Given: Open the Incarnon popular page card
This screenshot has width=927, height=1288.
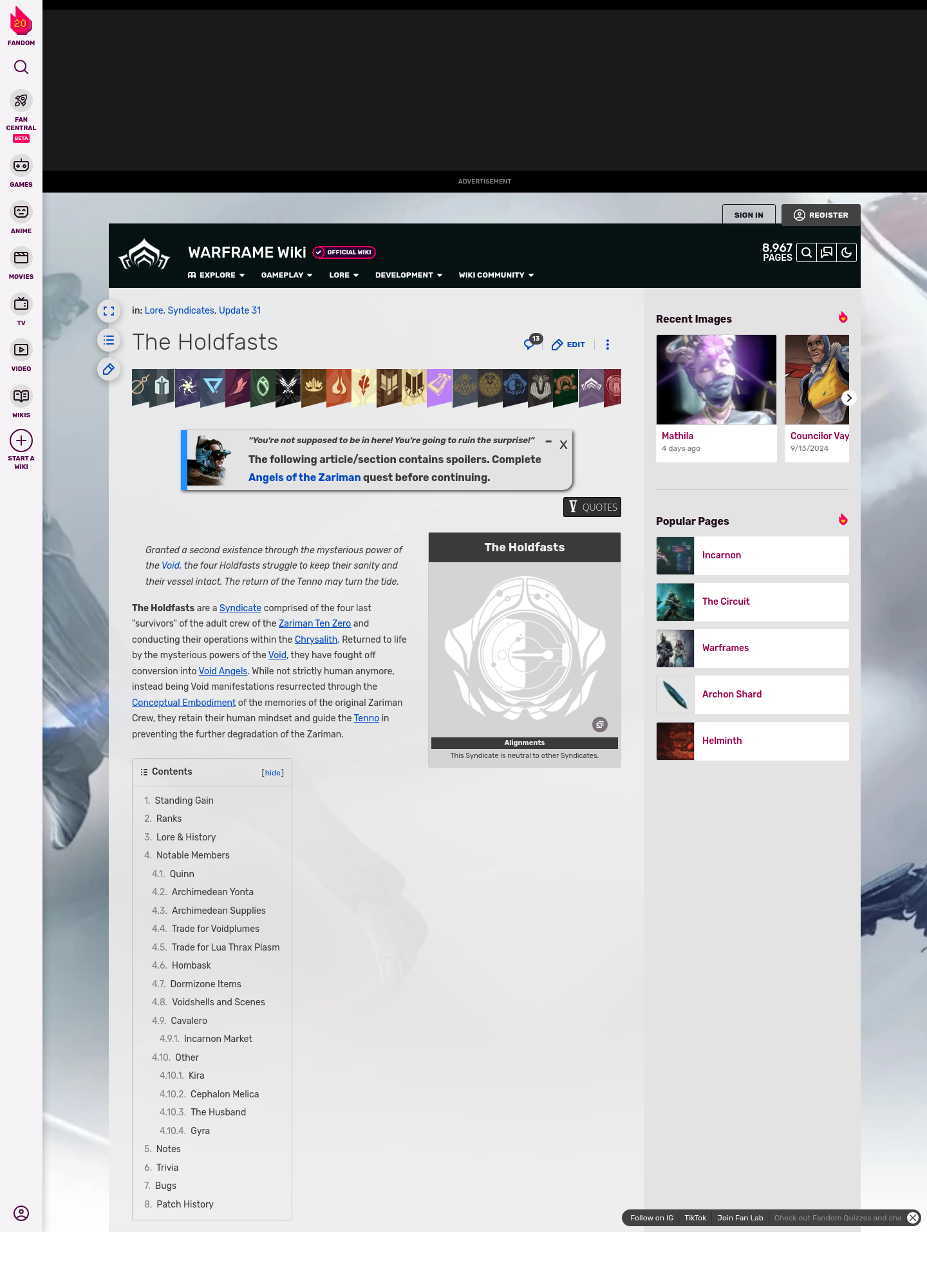Looking at the screenshot, I should click(x=753, y=556).
